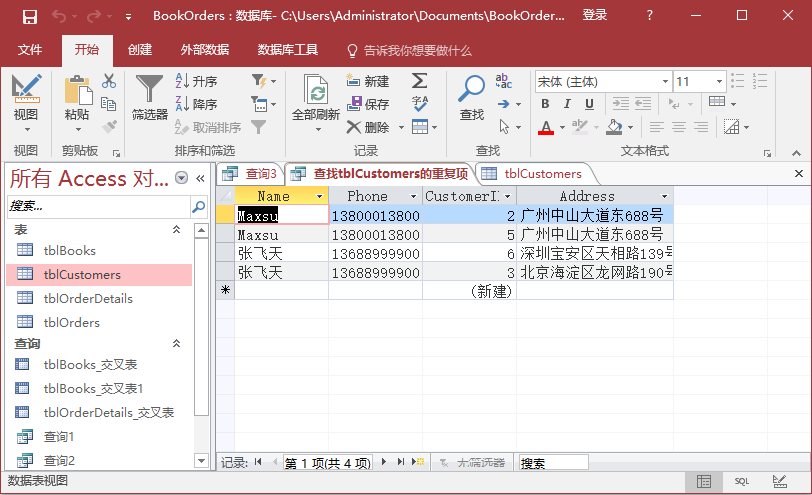Click Refresh All (全部刷新) icon
Viewport: 812px width, 495px height.
point(316,98)
